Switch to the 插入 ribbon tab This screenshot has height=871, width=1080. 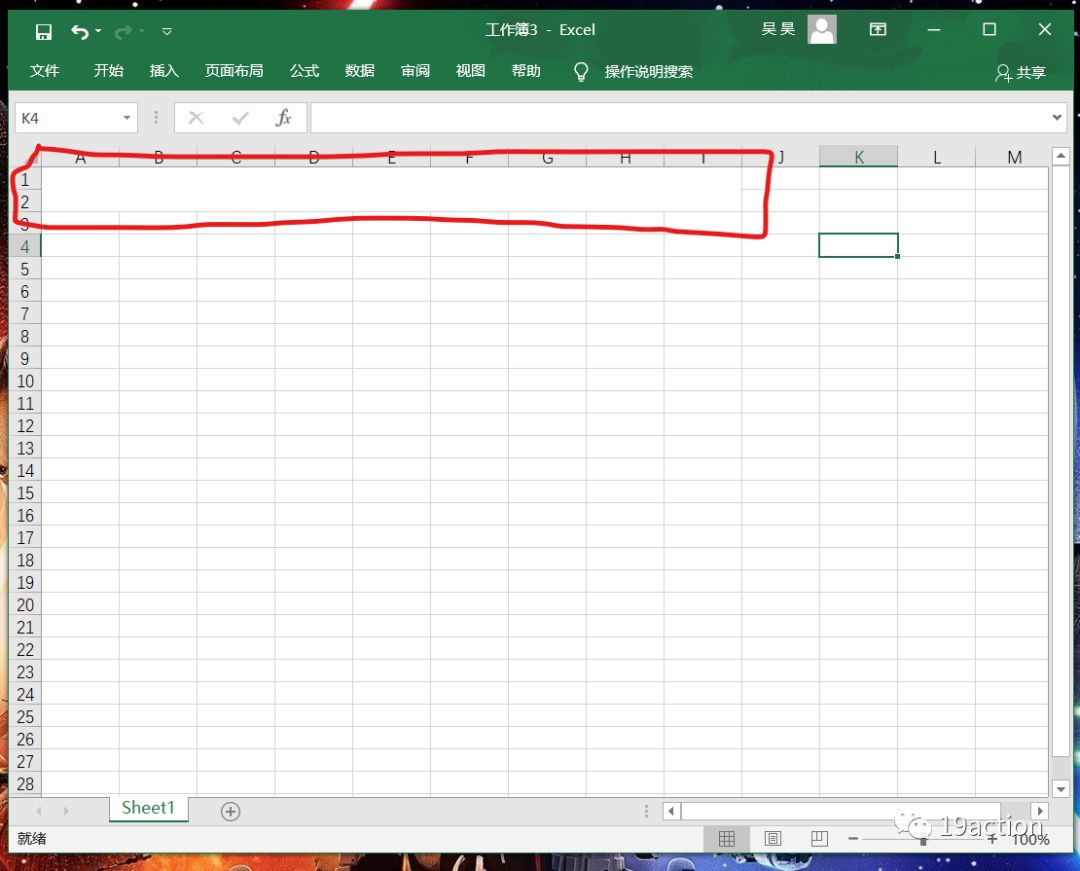pos(164,71)
